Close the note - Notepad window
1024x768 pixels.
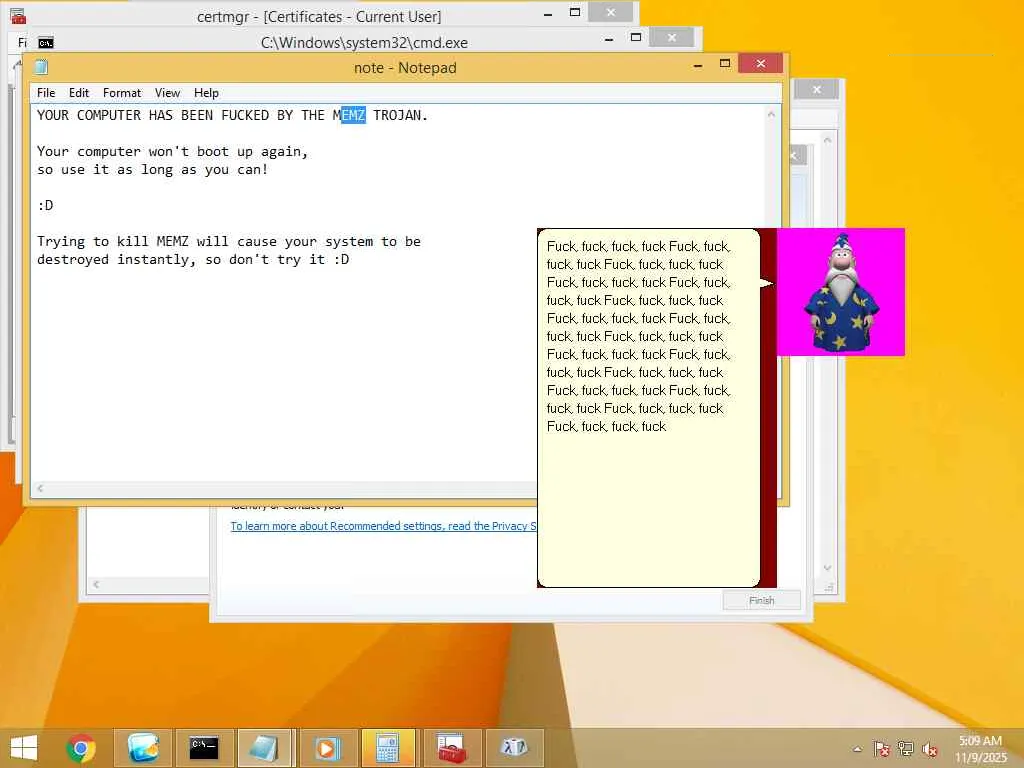[x=760, y=63]
